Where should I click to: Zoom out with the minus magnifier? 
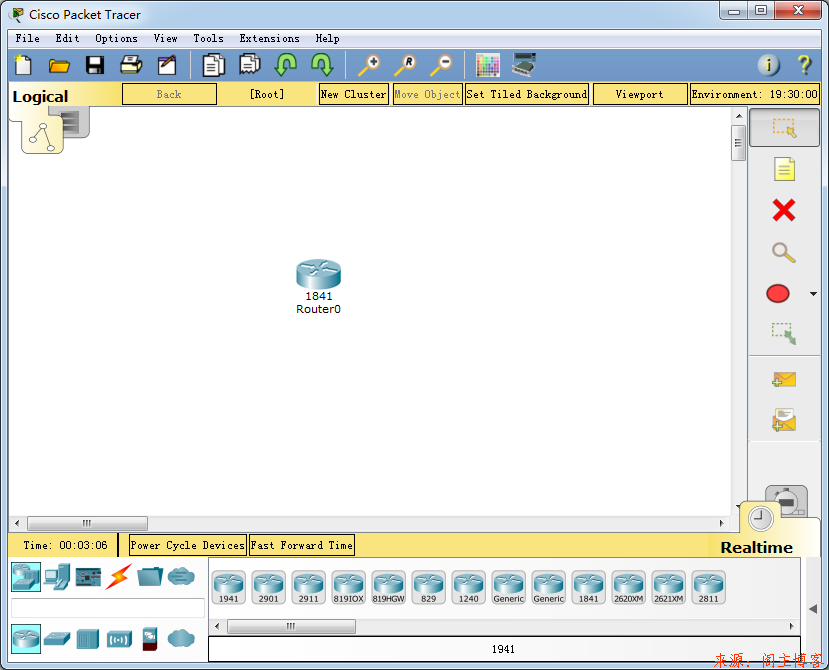point(441,65)
